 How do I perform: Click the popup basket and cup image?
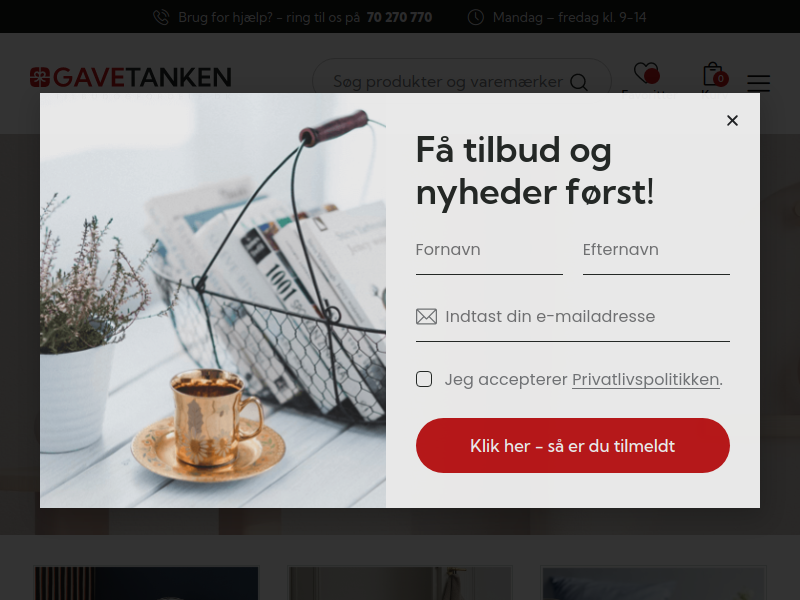click(213, 300)
